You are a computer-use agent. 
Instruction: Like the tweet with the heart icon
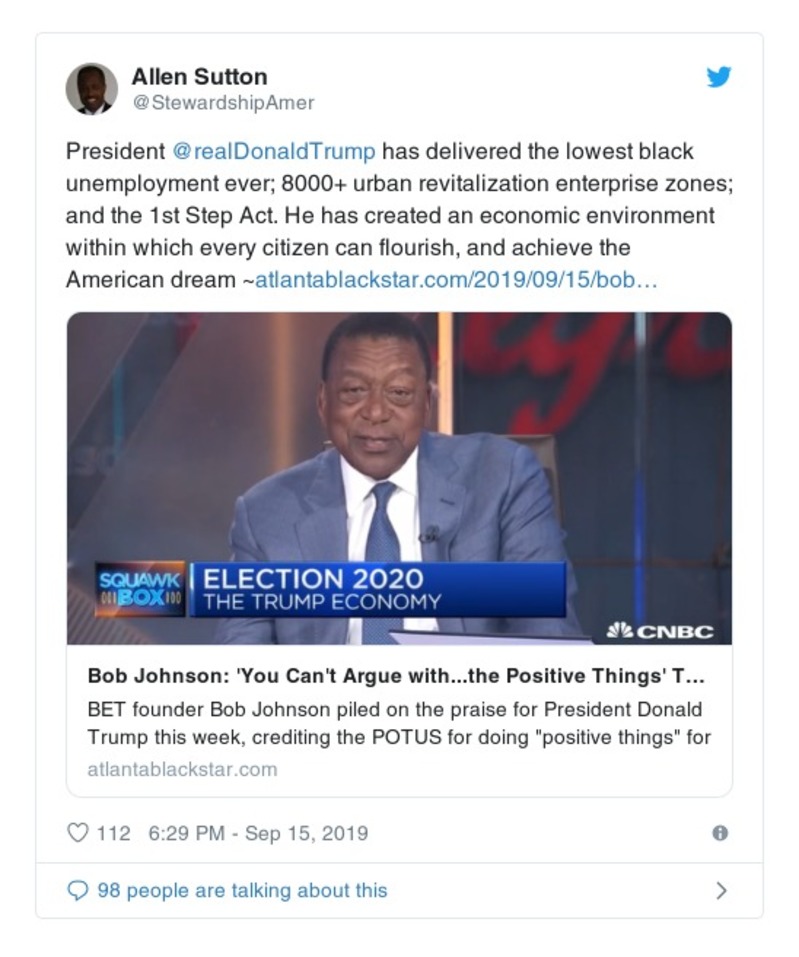78,833
